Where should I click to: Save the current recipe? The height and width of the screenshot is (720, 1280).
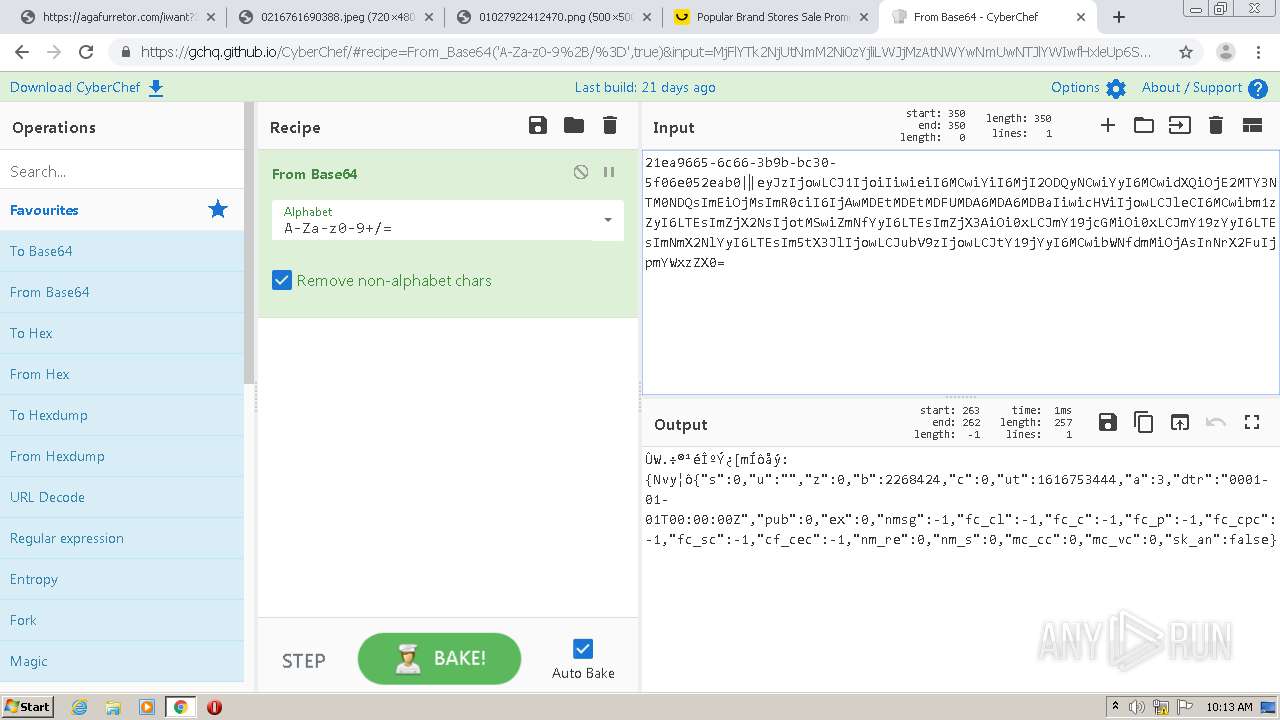tap(538, 125)
